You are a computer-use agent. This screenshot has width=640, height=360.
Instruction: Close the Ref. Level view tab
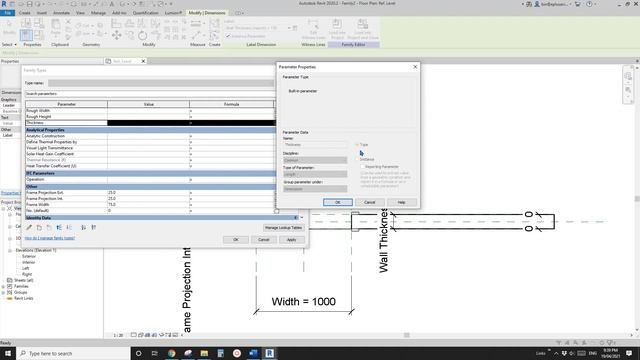point(143,61)
